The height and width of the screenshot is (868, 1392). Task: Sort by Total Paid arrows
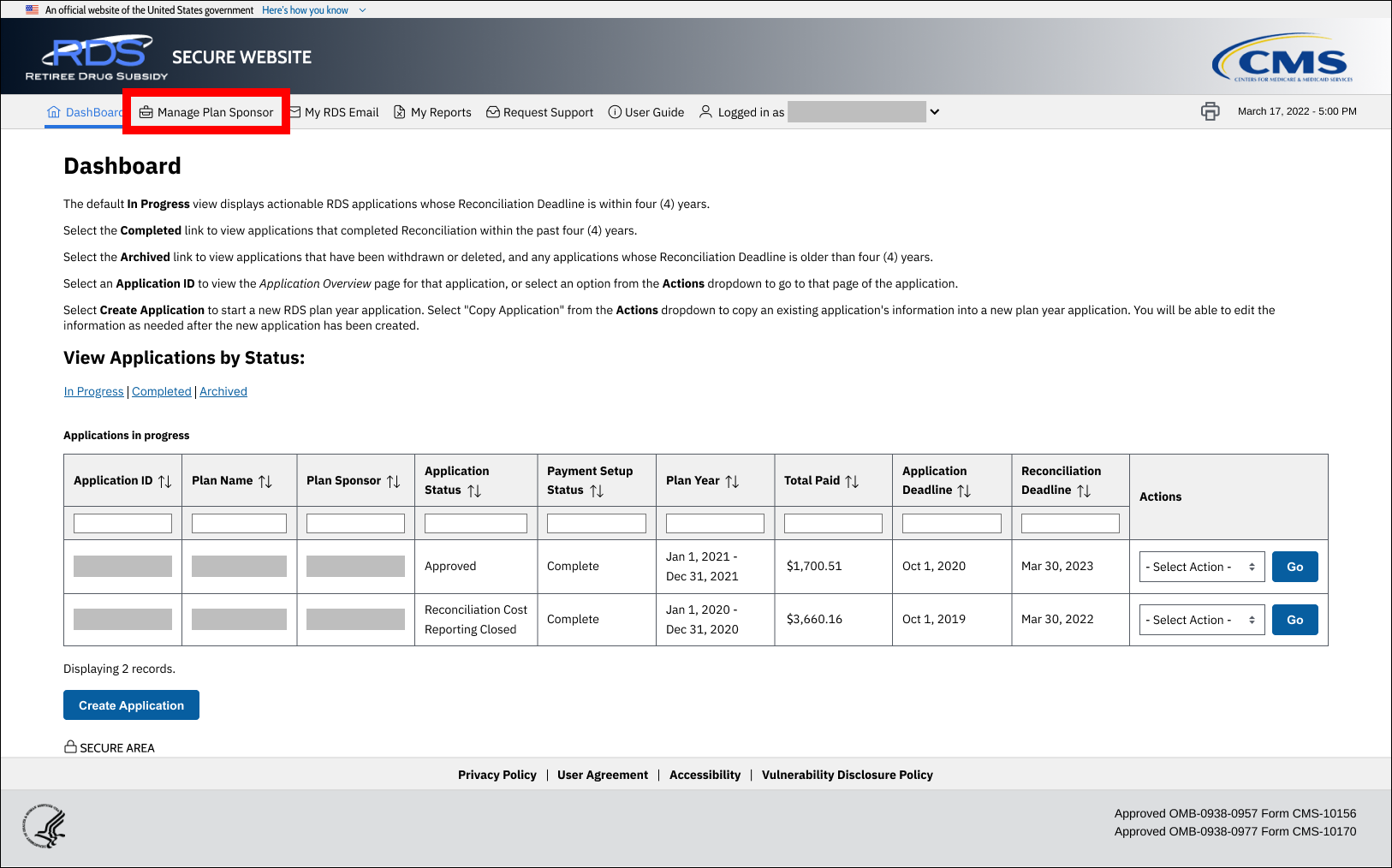point(852,481)
